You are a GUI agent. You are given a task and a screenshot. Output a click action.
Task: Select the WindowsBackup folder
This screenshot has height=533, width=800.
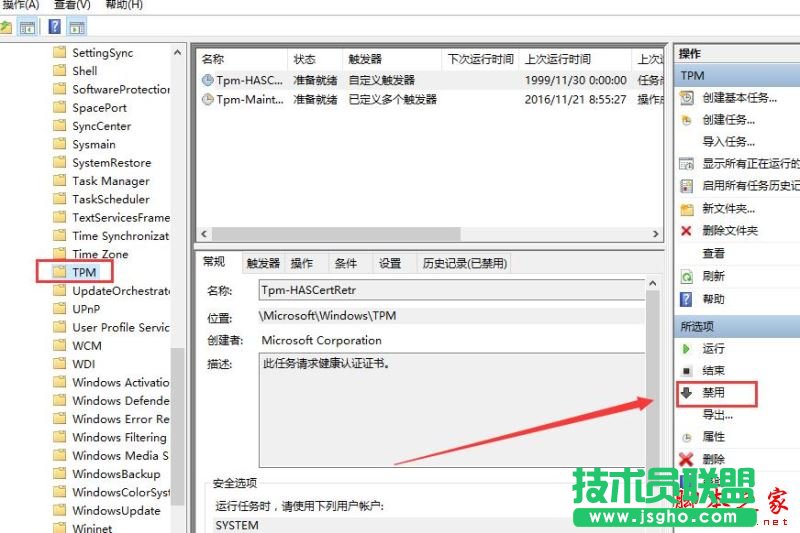point(116,474)
